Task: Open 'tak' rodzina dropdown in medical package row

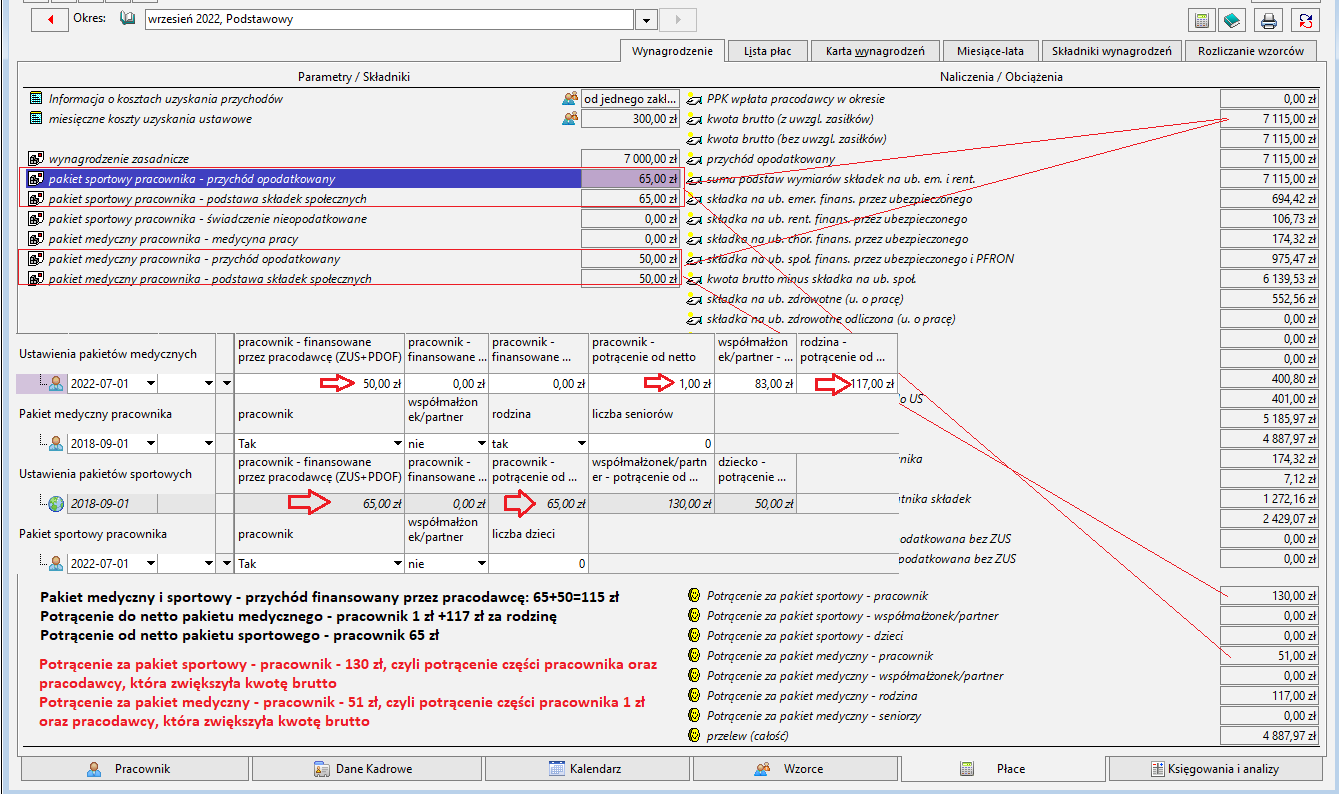Action: click(x=581, y=443)
